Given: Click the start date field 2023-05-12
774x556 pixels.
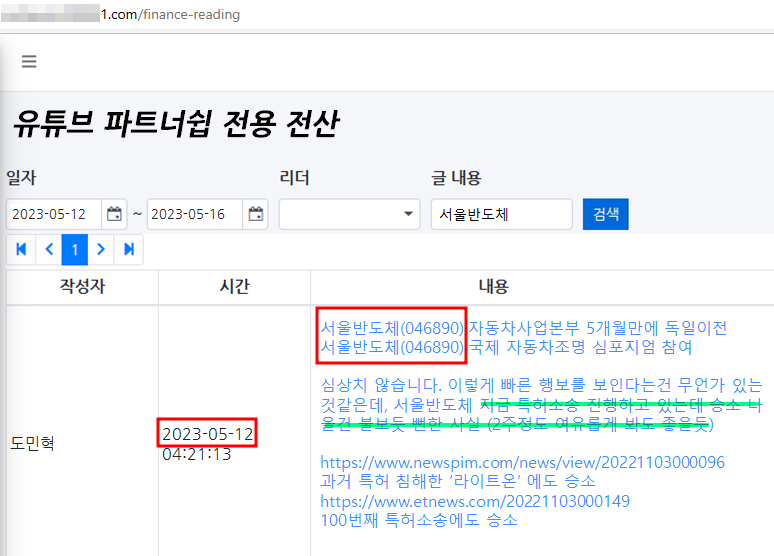Looking at the screenshot, I should coord(56,214).
